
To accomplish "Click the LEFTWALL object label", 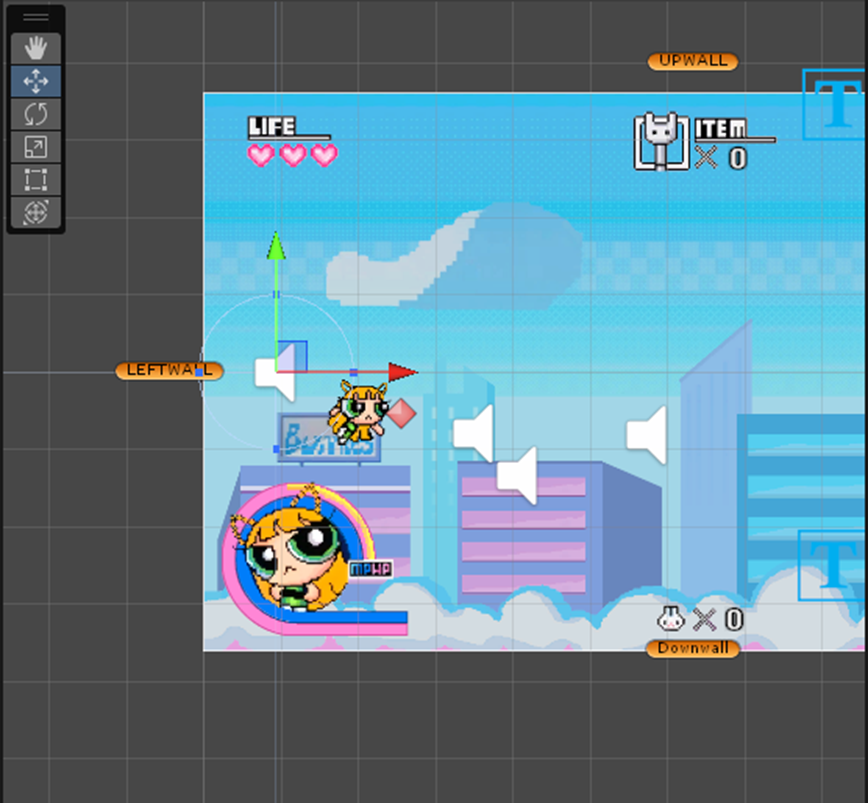I will coord(169,370).
